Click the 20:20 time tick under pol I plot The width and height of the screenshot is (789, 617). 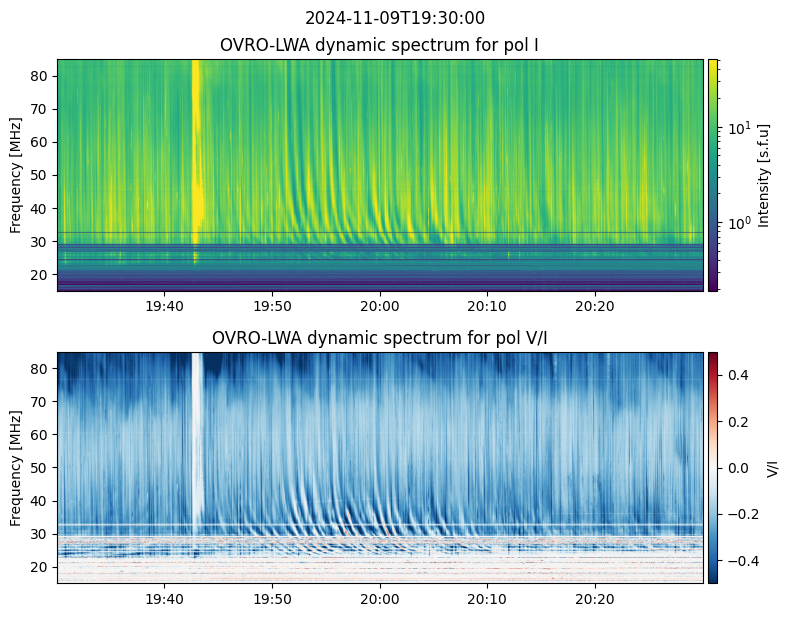pos(595,306)
